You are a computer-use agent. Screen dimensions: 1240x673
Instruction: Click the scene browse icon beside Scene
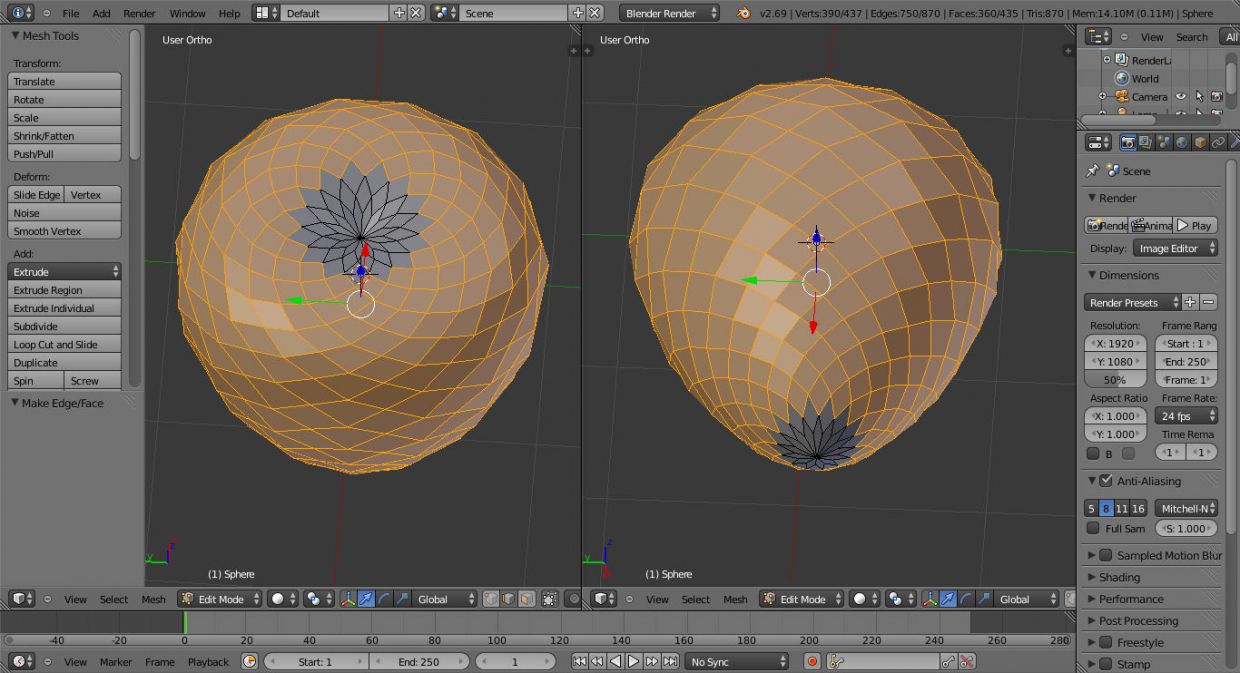445,13
